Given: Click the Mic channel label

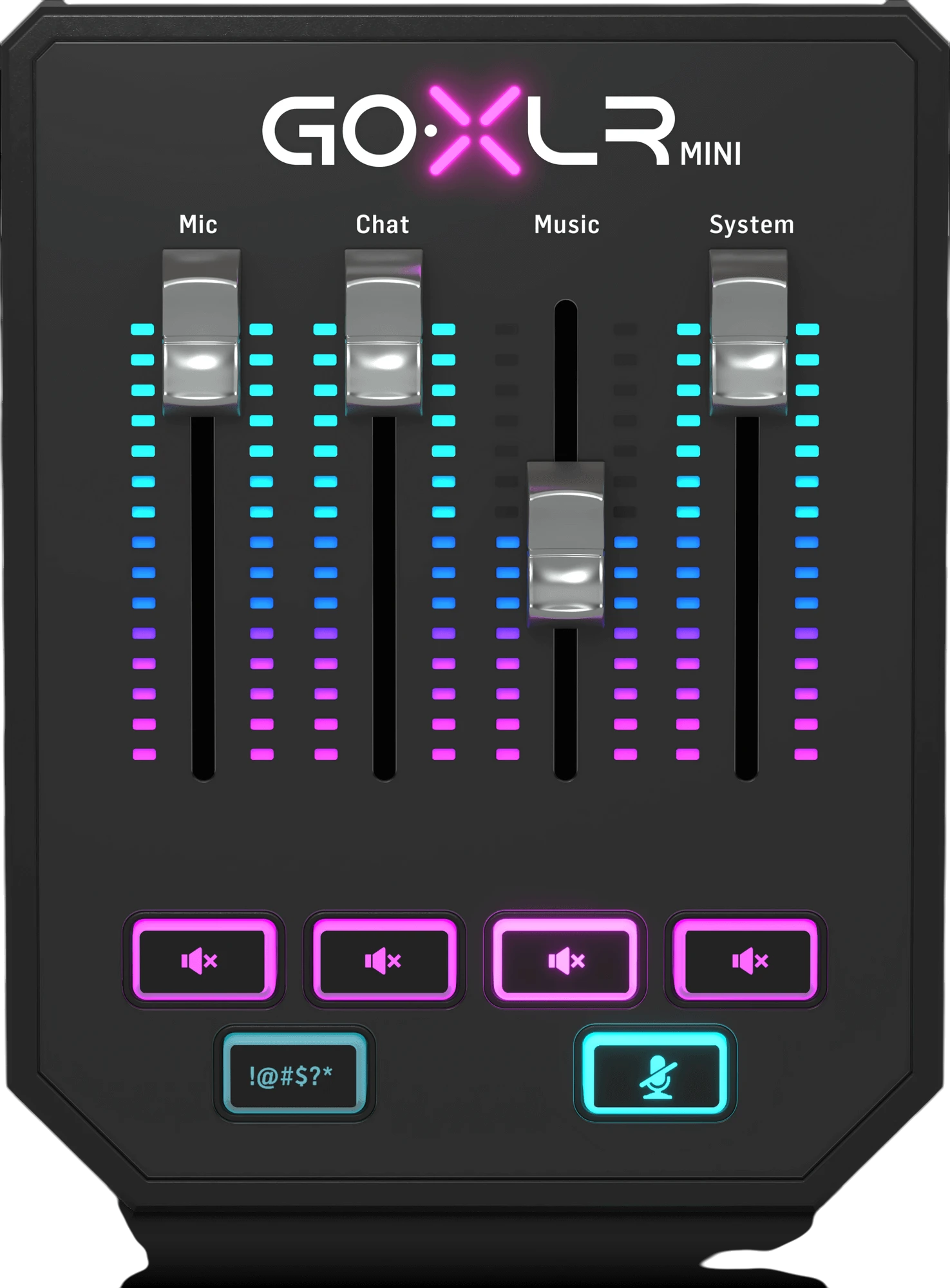Looking at the screenshot, I should point(198,225).
